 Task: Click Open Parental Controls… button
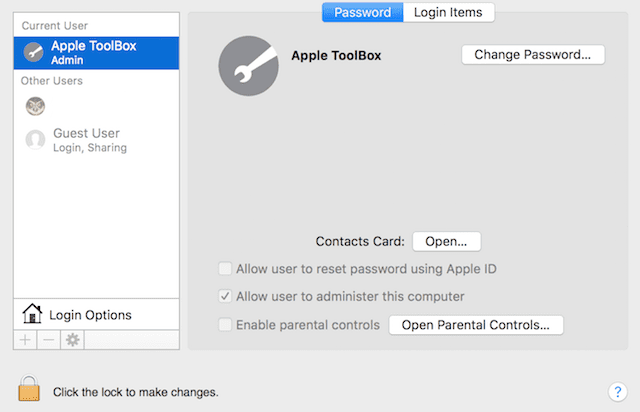[476, 325]
